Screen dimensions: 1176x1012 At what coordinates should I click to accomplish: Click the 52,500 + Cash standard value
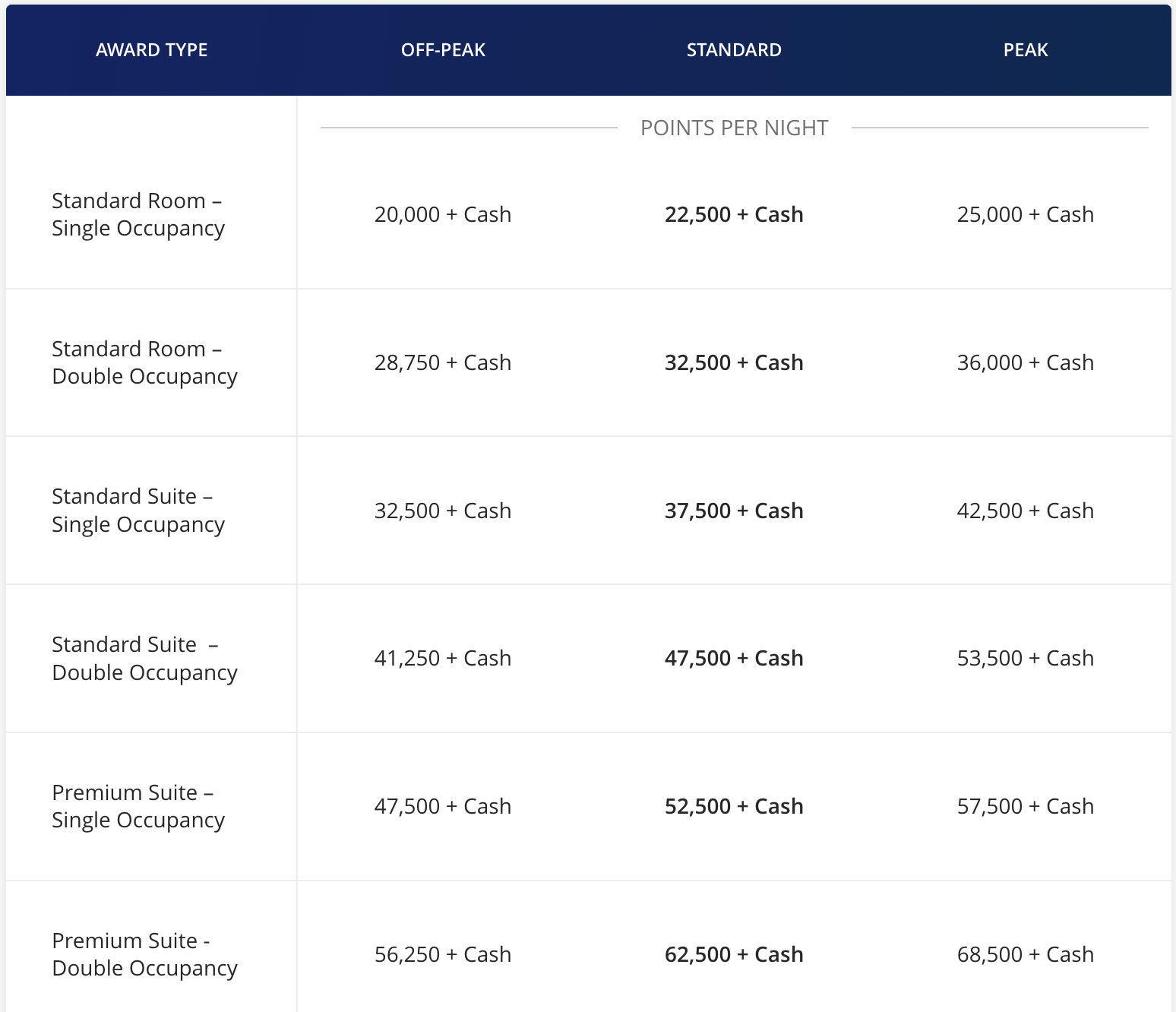point(734,806)
